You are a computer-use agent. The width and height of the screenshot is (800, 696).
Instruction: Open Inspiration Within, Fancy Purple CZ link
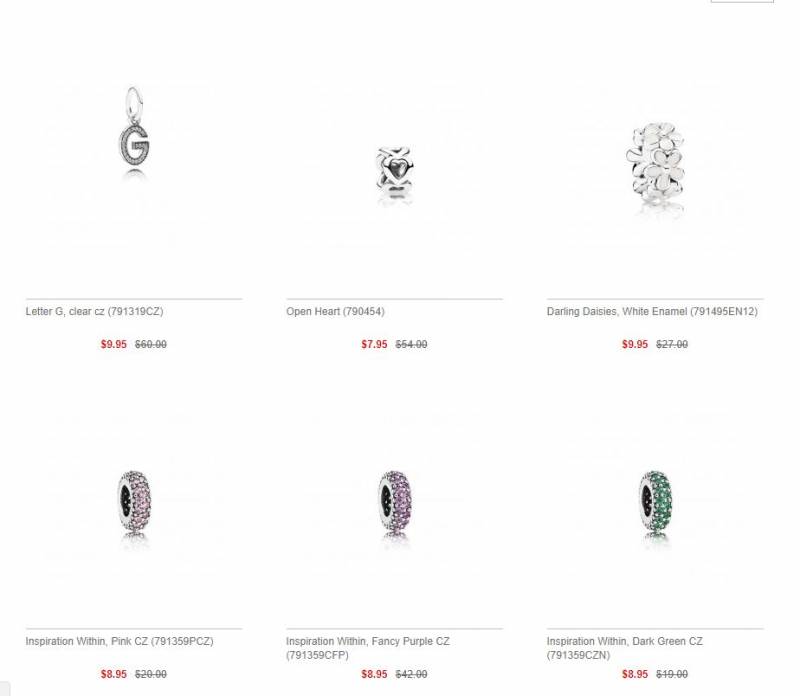[x=368, y=648]
